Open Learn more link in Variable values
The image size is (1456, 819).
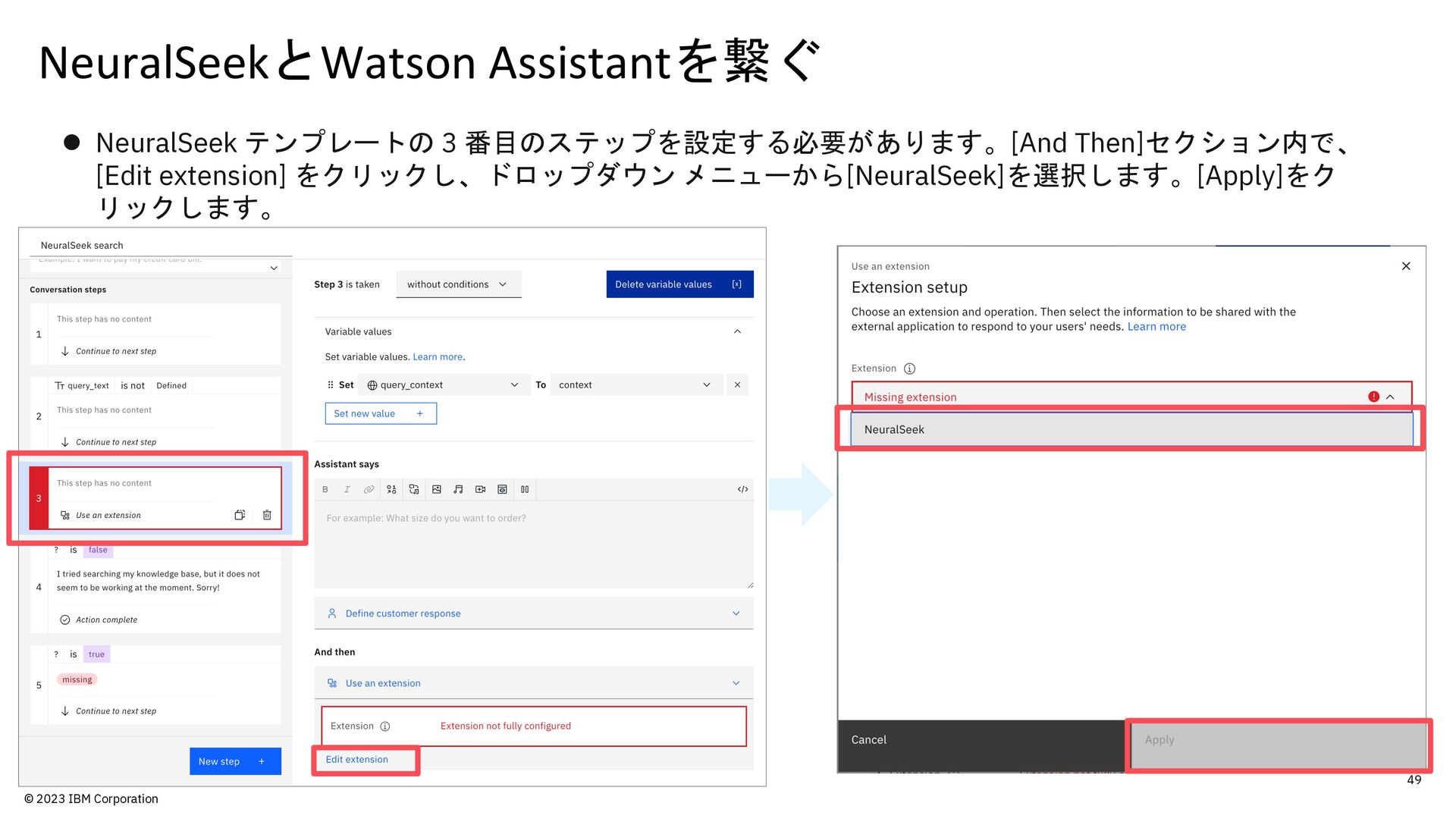tap(438, 357)
